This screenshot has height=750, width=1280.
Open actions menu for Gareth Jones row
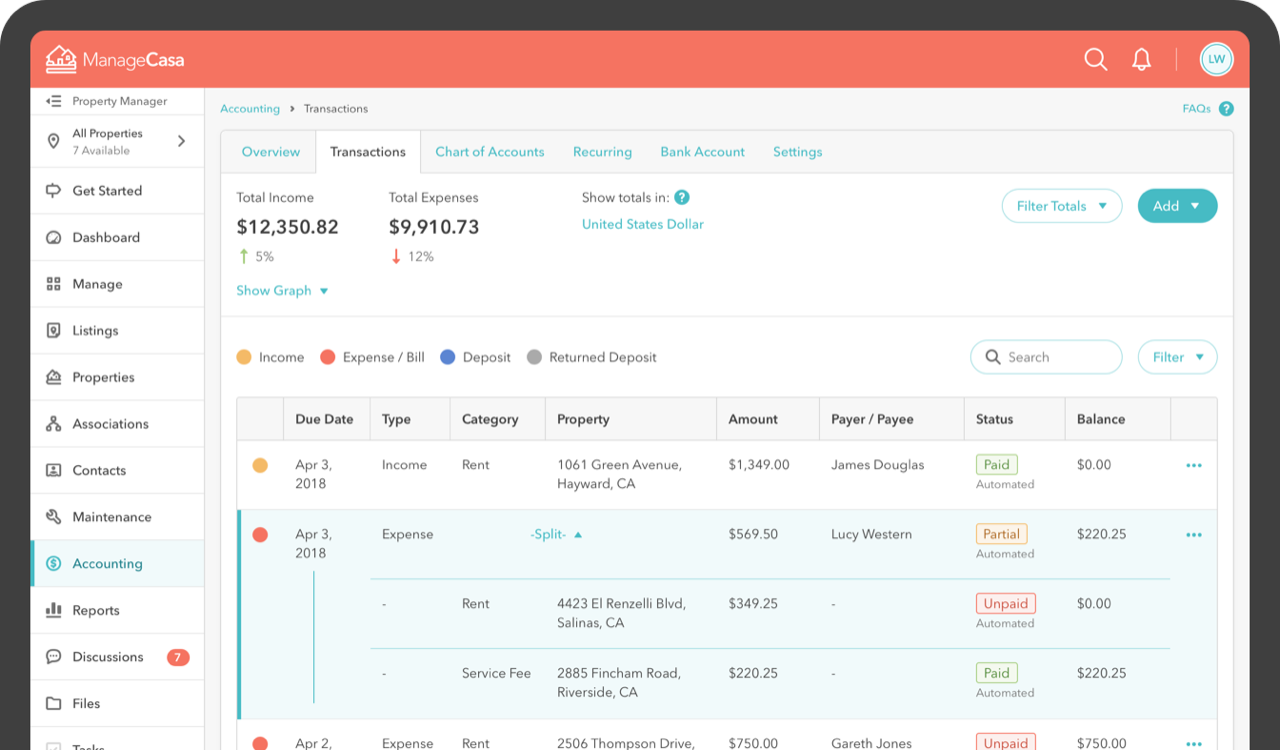(x=1194, y=743)
